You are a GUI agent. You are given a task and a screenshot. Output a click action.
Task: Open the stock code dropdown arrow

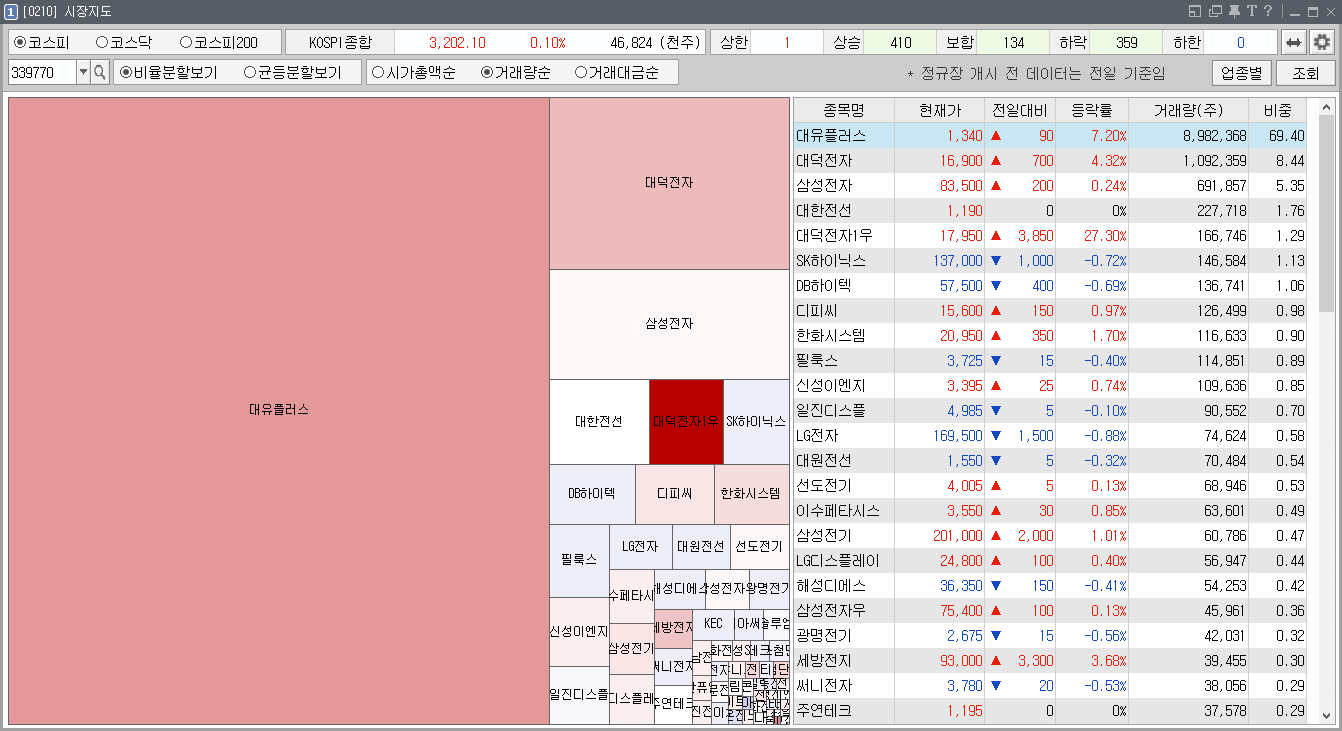pos(83,72)
